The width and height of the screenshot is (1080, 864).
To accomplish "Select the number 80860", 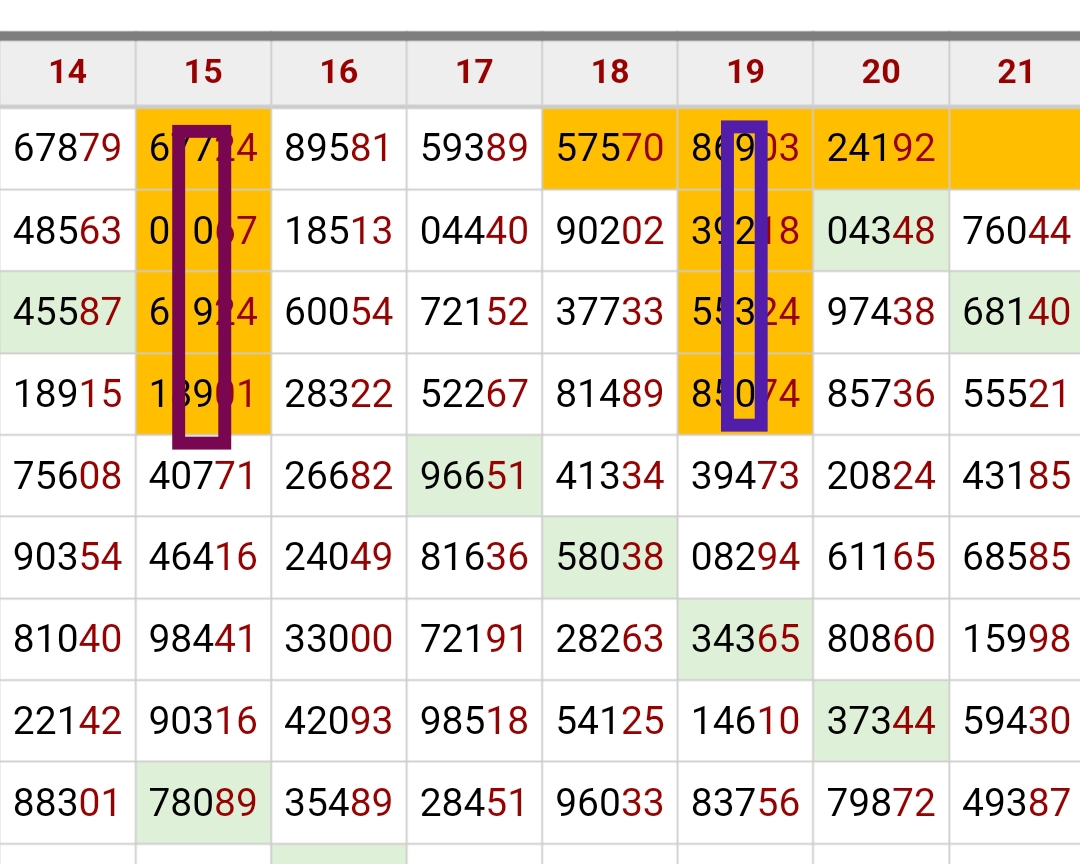I will coord(881,639).
